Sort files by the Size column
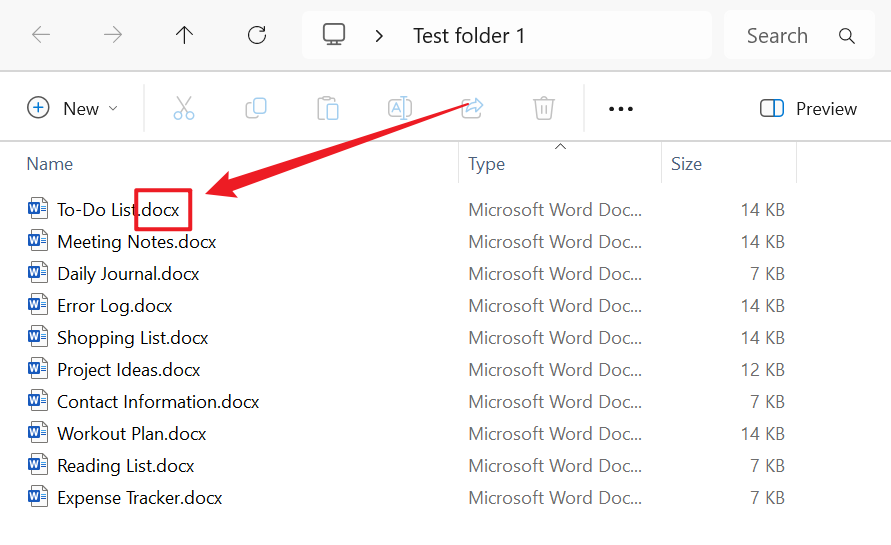 (686, 164)
